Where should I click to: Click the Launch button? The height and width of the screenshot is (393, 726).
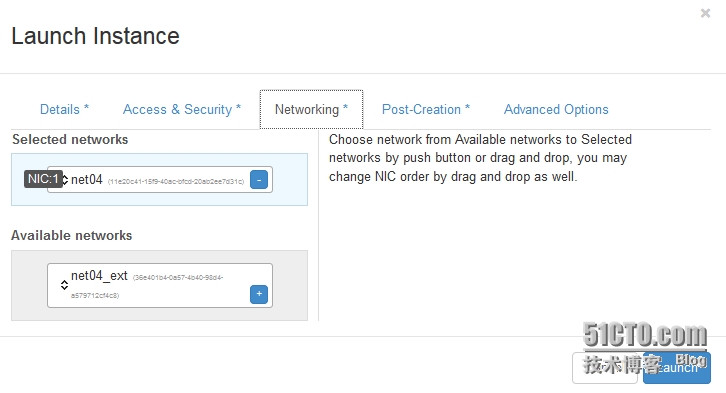click(676, 368)
